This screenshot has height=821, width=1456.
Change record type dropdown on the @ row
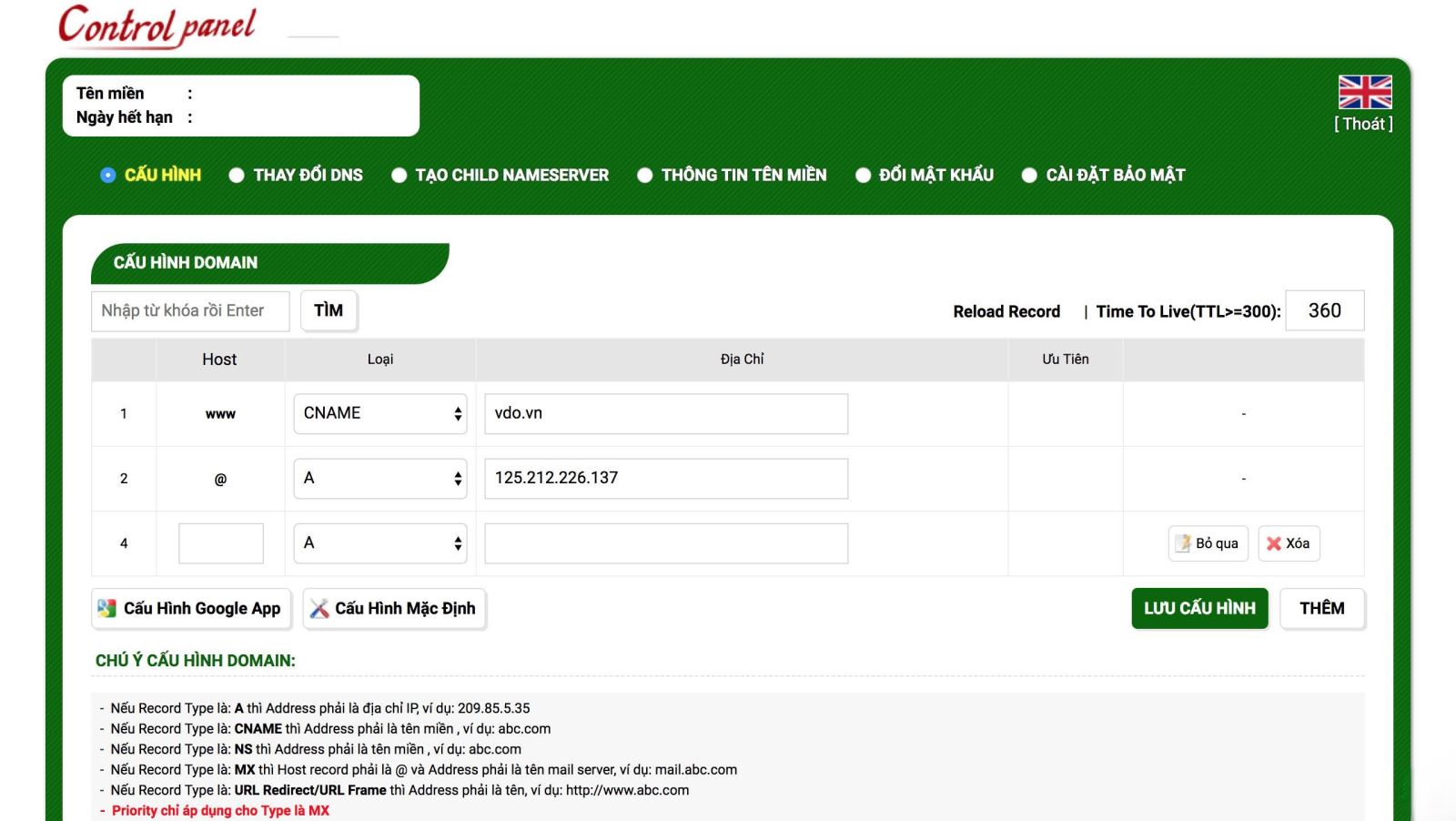pos(380,478)
